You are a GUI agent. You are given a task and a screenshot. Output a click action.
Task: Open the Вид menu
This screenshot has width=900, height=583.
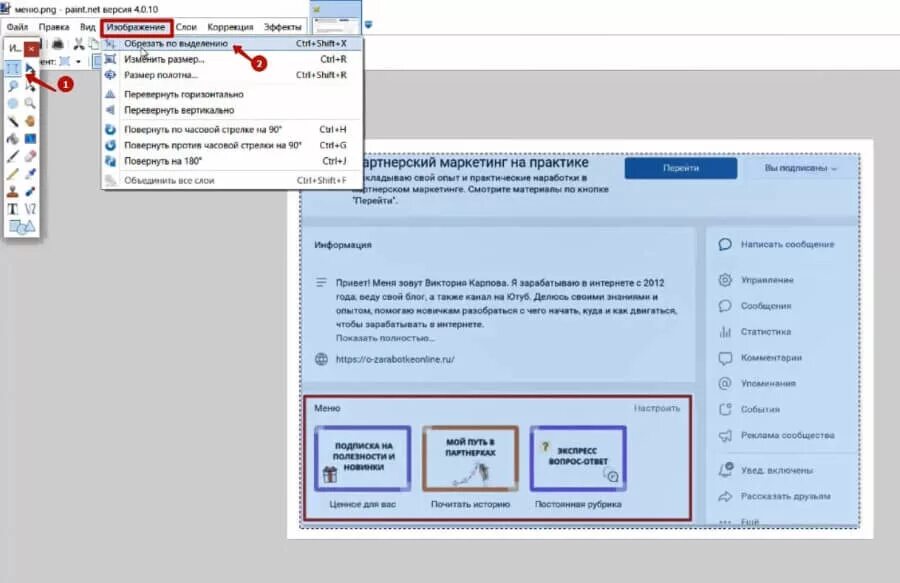87,27
